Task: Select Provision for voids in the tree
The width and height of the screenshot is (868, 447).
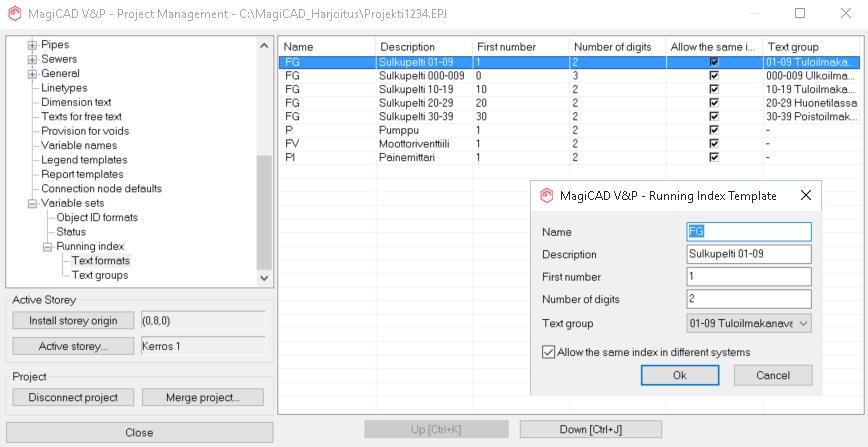Action: 85,131
